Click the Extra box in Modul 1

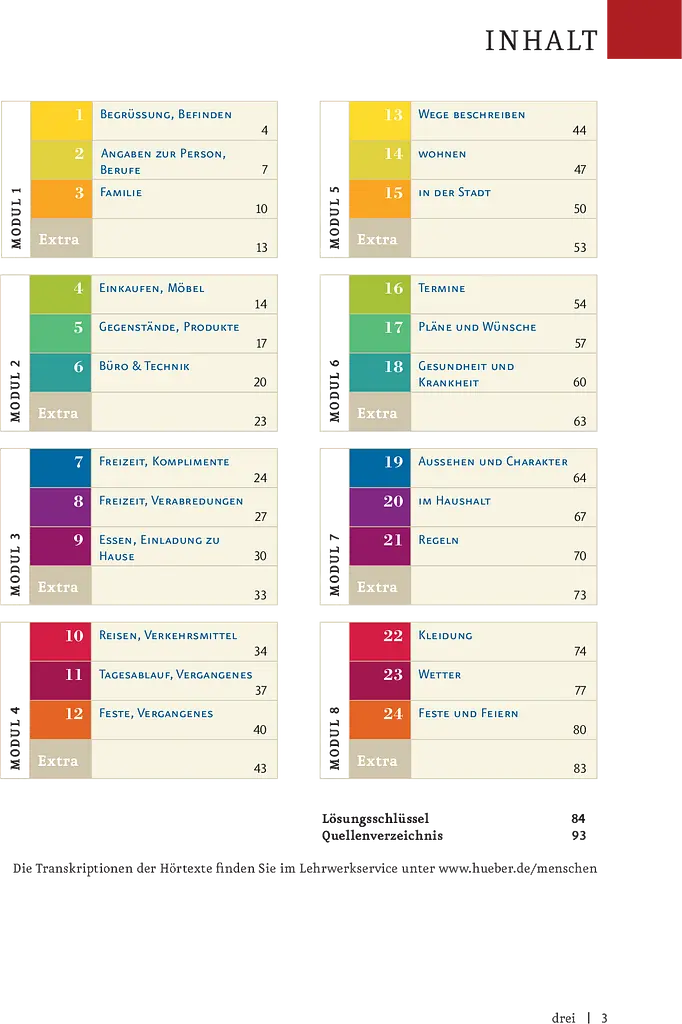61,238
